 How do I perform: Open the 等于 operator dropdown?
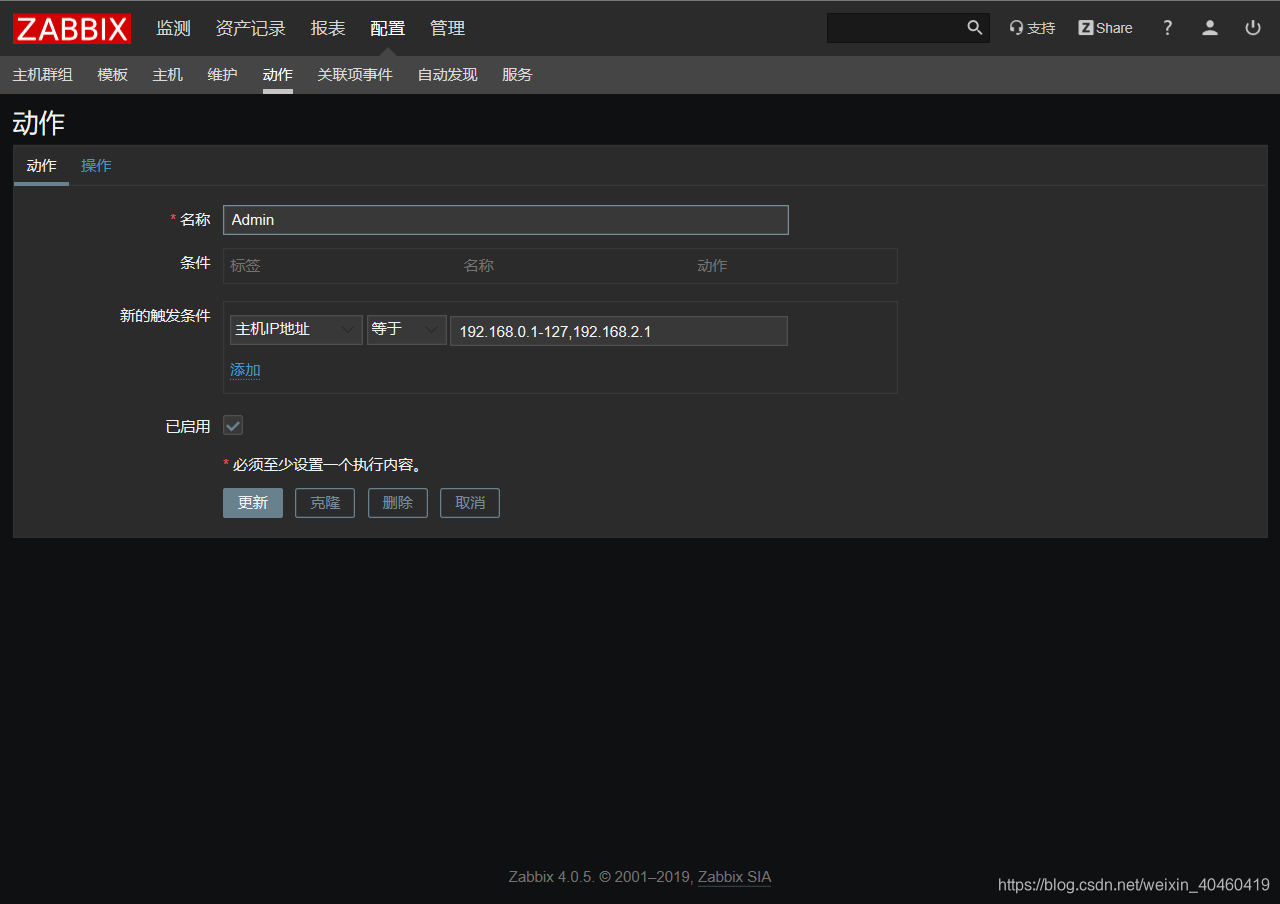[407, 330]
